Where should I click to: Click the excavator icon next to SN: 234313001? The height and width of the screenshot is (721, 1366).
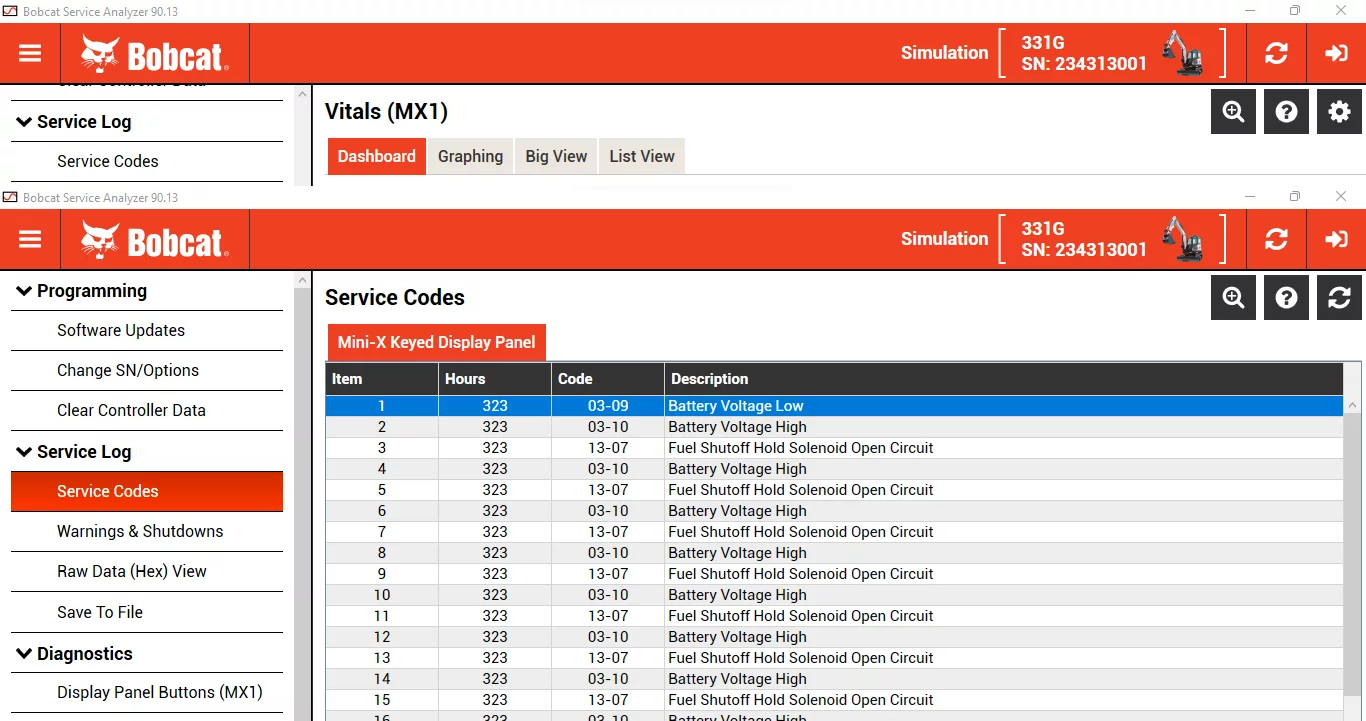tap(1184, 238)
